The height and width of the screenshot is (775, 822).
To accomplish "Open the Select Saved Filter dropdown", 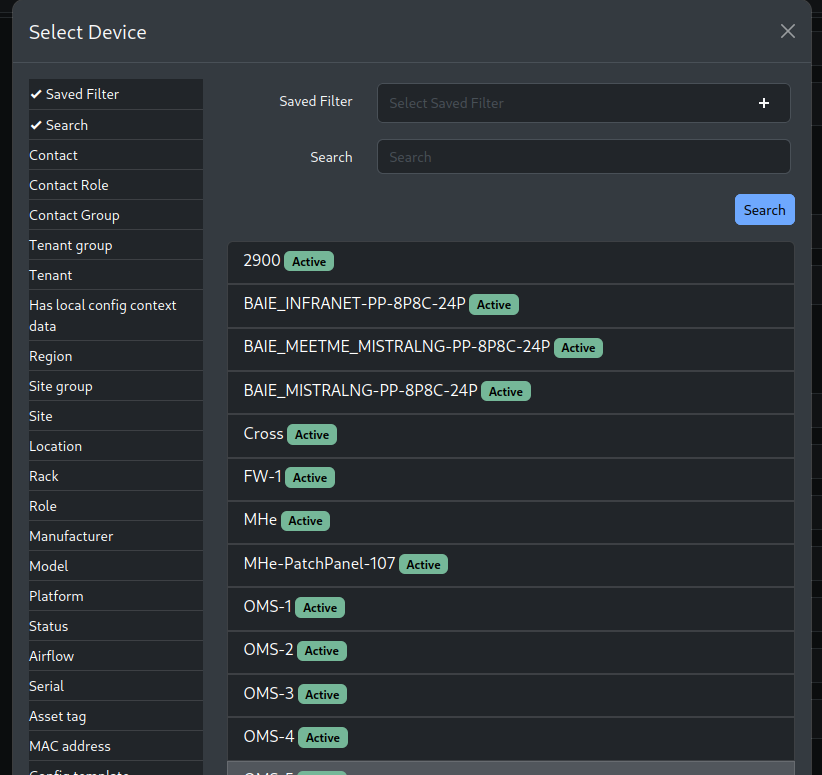I will point(560,103).
